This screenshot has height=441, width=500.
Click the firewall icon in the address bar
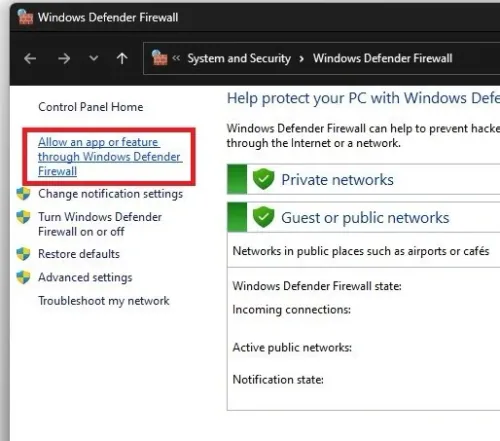click(159, 58)
